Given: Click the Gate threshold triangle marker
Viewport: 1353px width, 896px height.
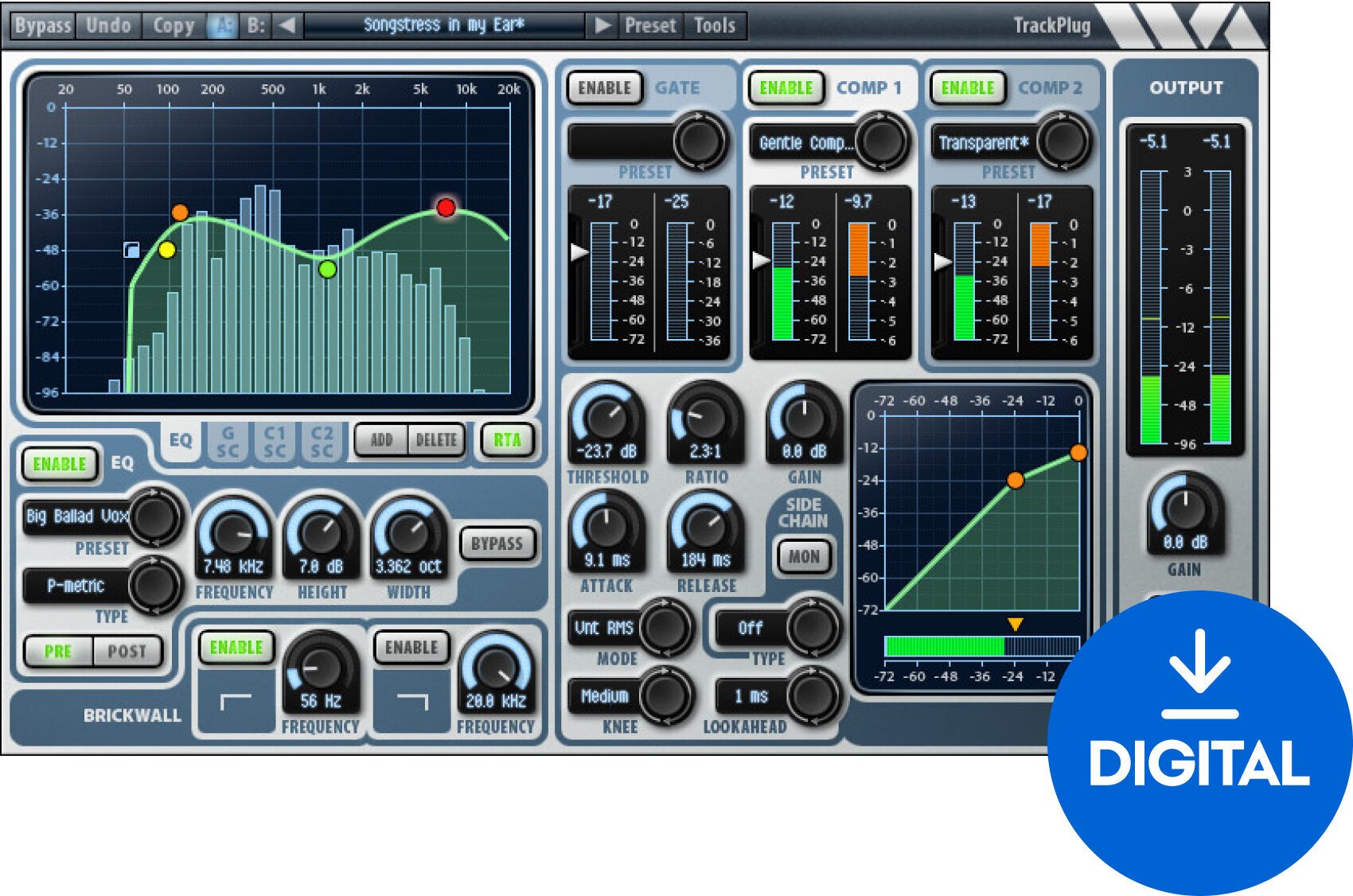Looking at the screenshot, I should tap(580, 252).
